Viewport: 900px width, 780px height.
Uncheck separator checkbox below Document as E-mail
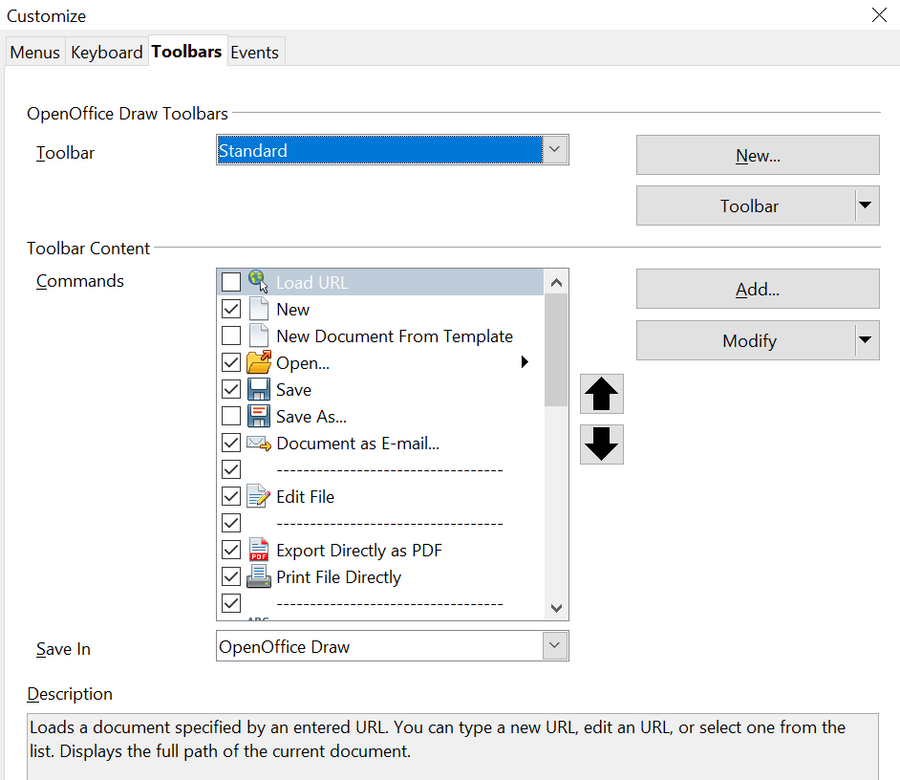[x=231, y=469]
